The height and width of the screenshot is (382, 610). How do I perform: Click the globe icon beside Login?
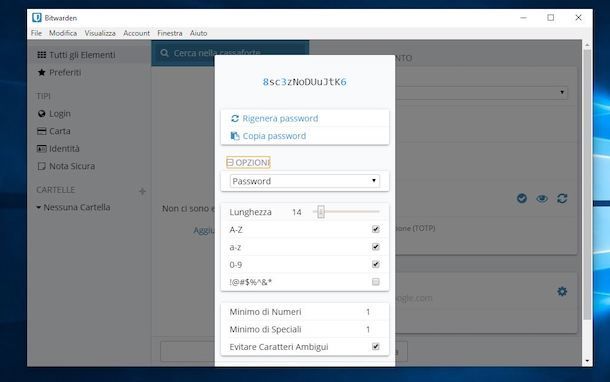click(41, 114)
